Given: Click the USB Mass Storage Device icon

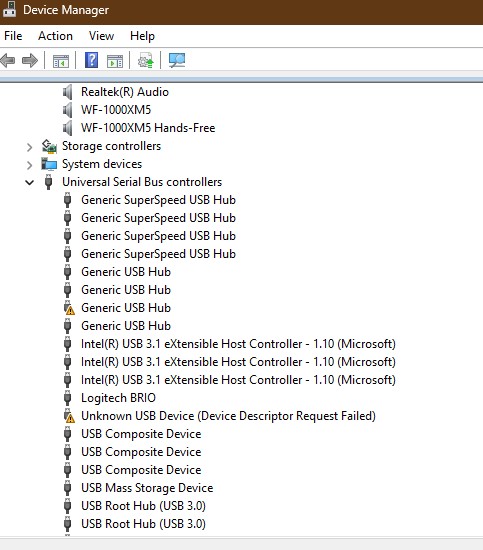Looking at the screenshot, I should [68, 488].
